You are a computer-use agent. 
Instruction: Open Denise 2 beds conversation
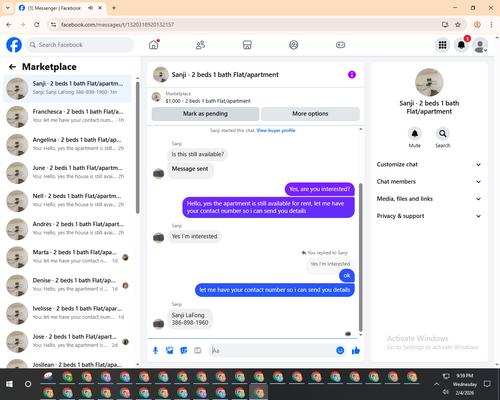coord(67,285)
